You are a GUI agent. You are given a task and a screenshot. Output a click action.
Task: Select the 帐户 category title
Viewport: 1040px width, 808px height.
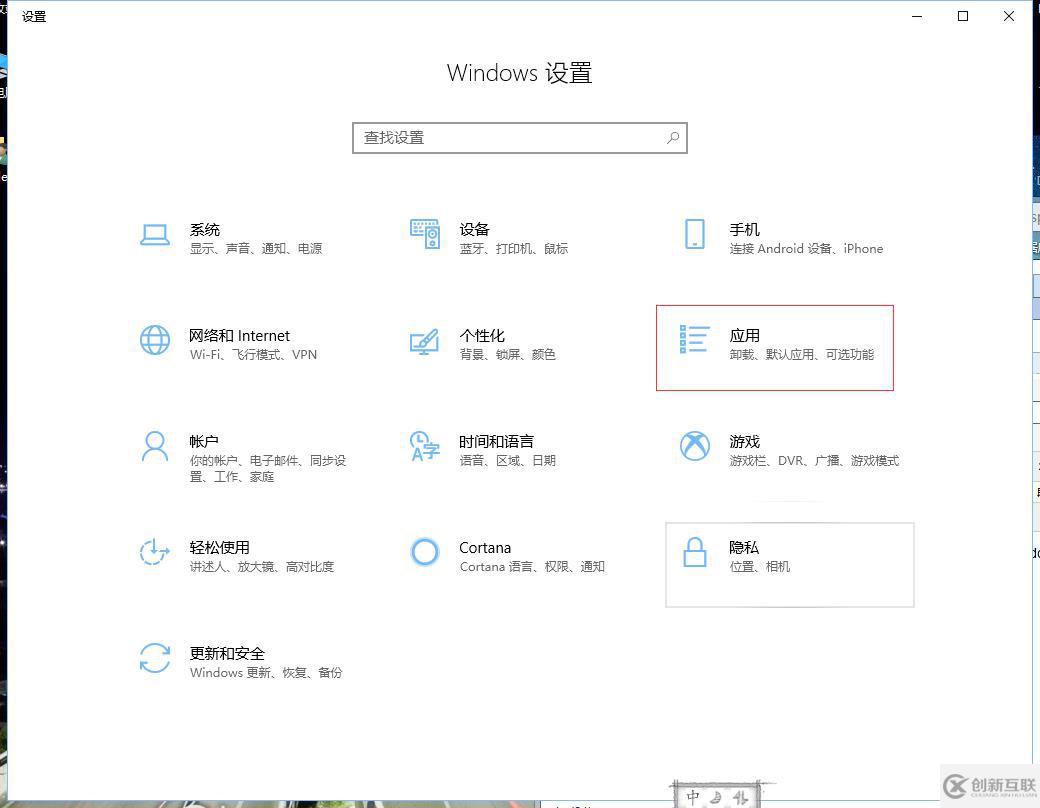point(204,441)
